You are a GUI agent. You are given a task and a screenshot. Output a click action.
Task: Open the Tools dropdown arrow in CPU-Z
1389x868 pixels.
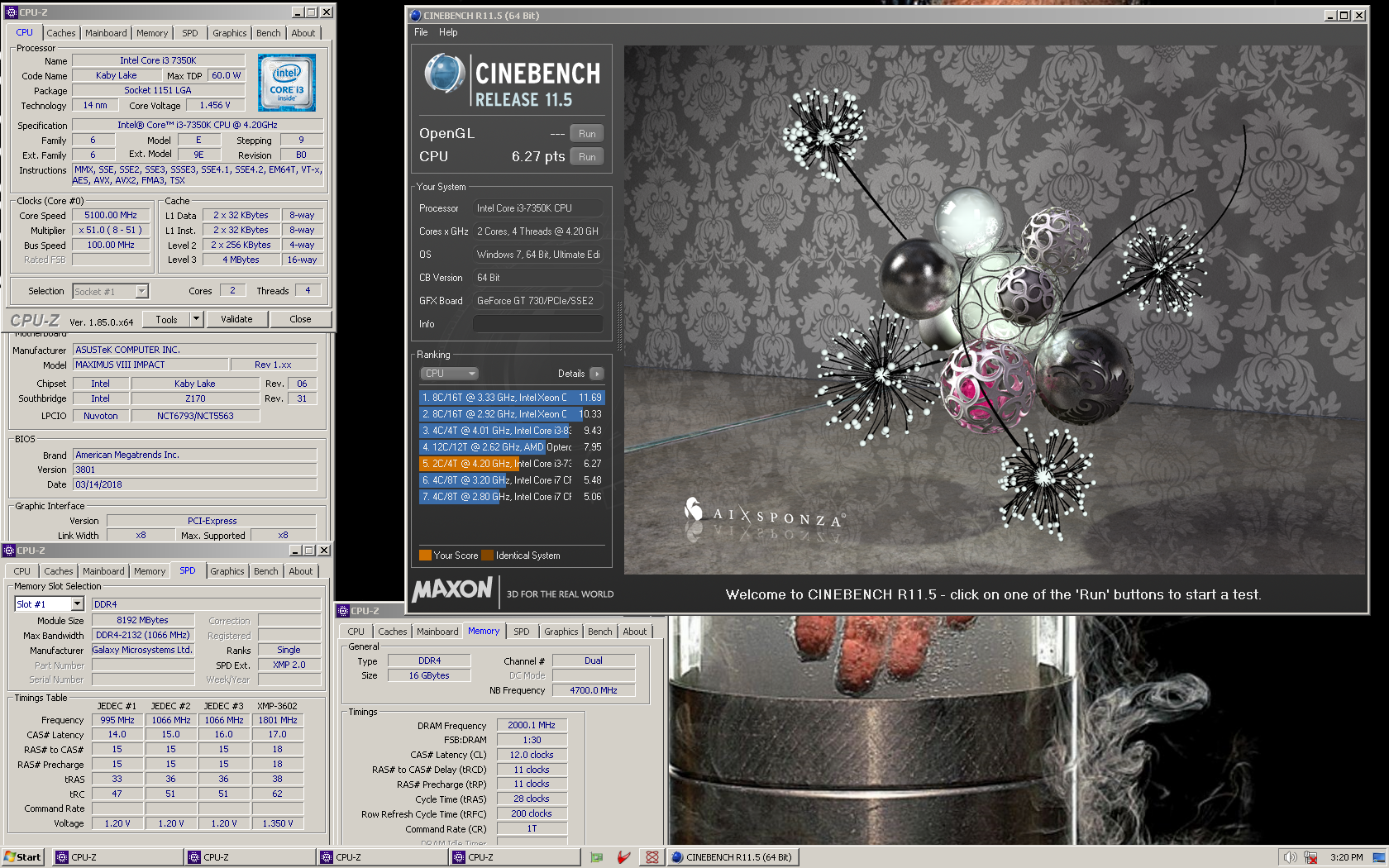click(x=196, y=319)
